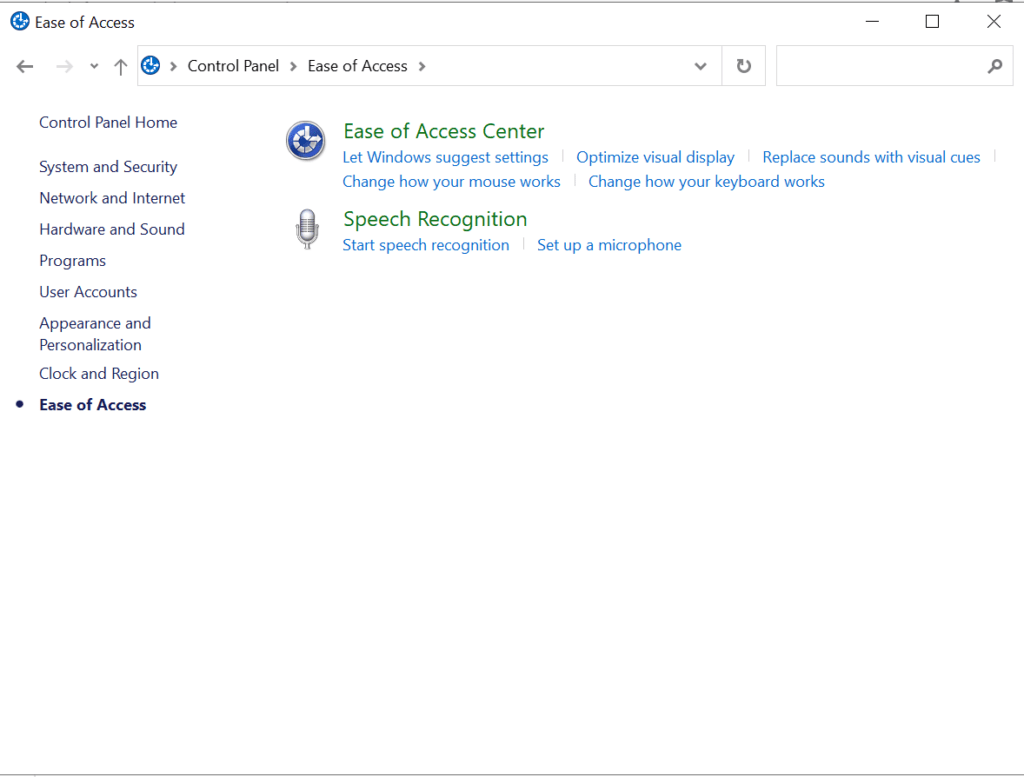Open the Ease of Access Center heading
This screenshot has width=1024, height=777.
(443, 131)
